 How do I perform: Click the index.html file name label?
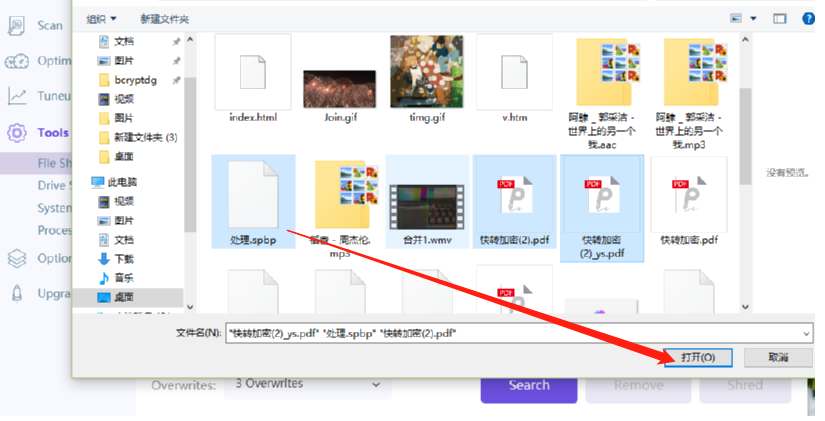253,117
